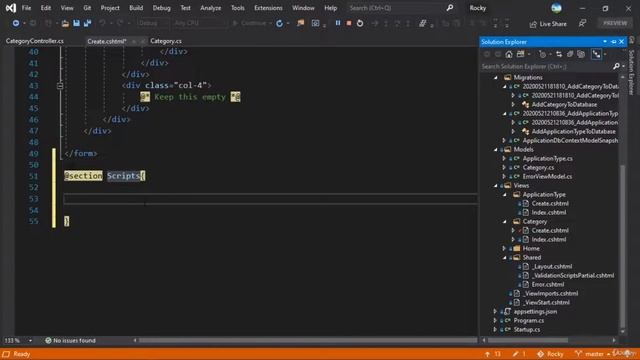Select the Create.cshtml tab
640x360 pixels.
click(107, 41)
